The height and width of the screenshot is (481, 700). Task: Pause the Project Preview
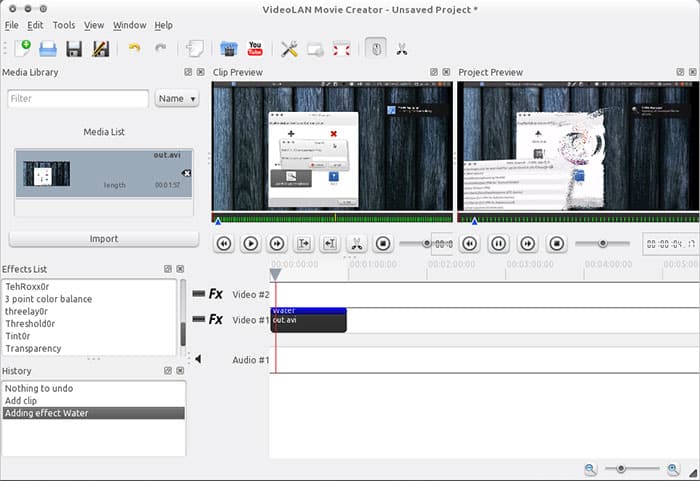(498, 243)
